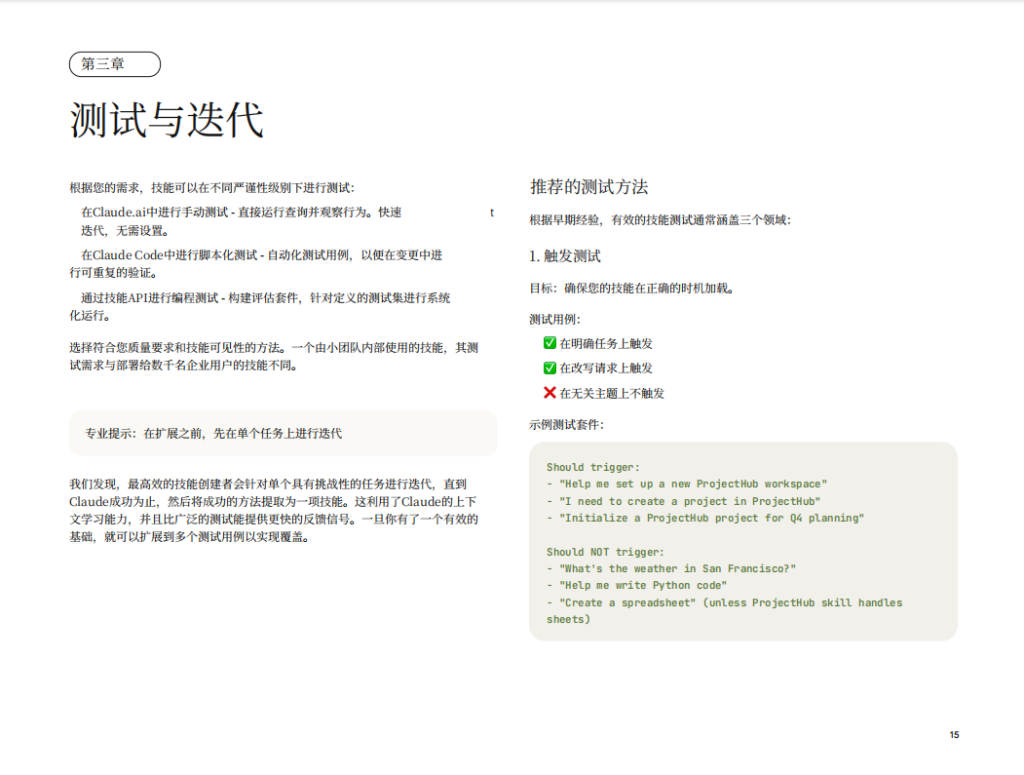The width and height of the screenshot is (1024, 775).
Task: Click the Should NOT trigger: code line
Action: [x=605, y=552]
